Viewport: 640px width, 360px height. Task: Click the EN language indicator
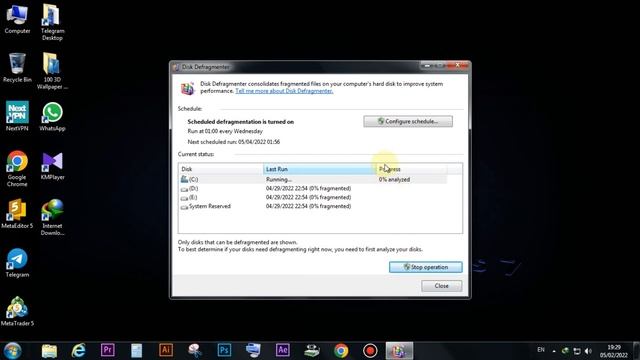point(541,350)
